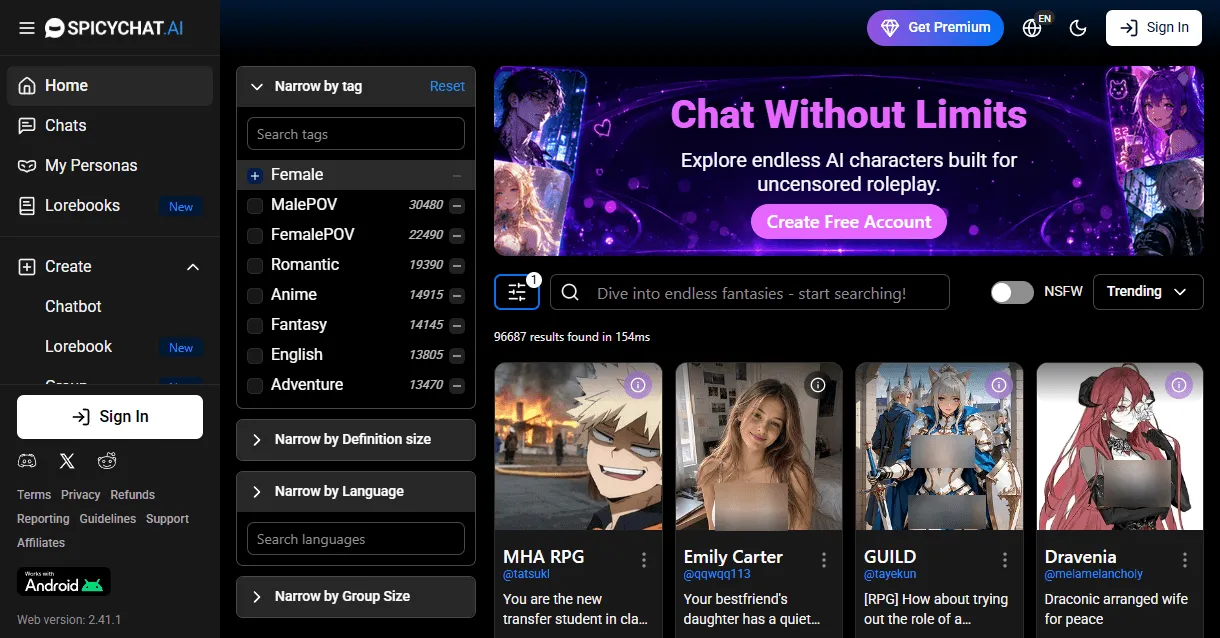The width and height of the screenshot is (1220, 638).
Task: Open the Guidelines footer link
Action: pyautogui.click(x=108, y=519)
